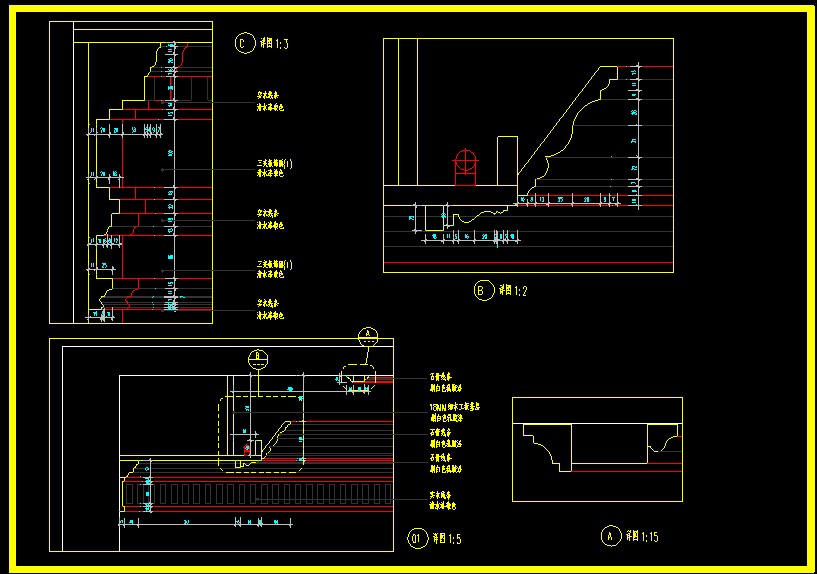Click callout bubble A atop lower-left drawing

pos(368,336)
